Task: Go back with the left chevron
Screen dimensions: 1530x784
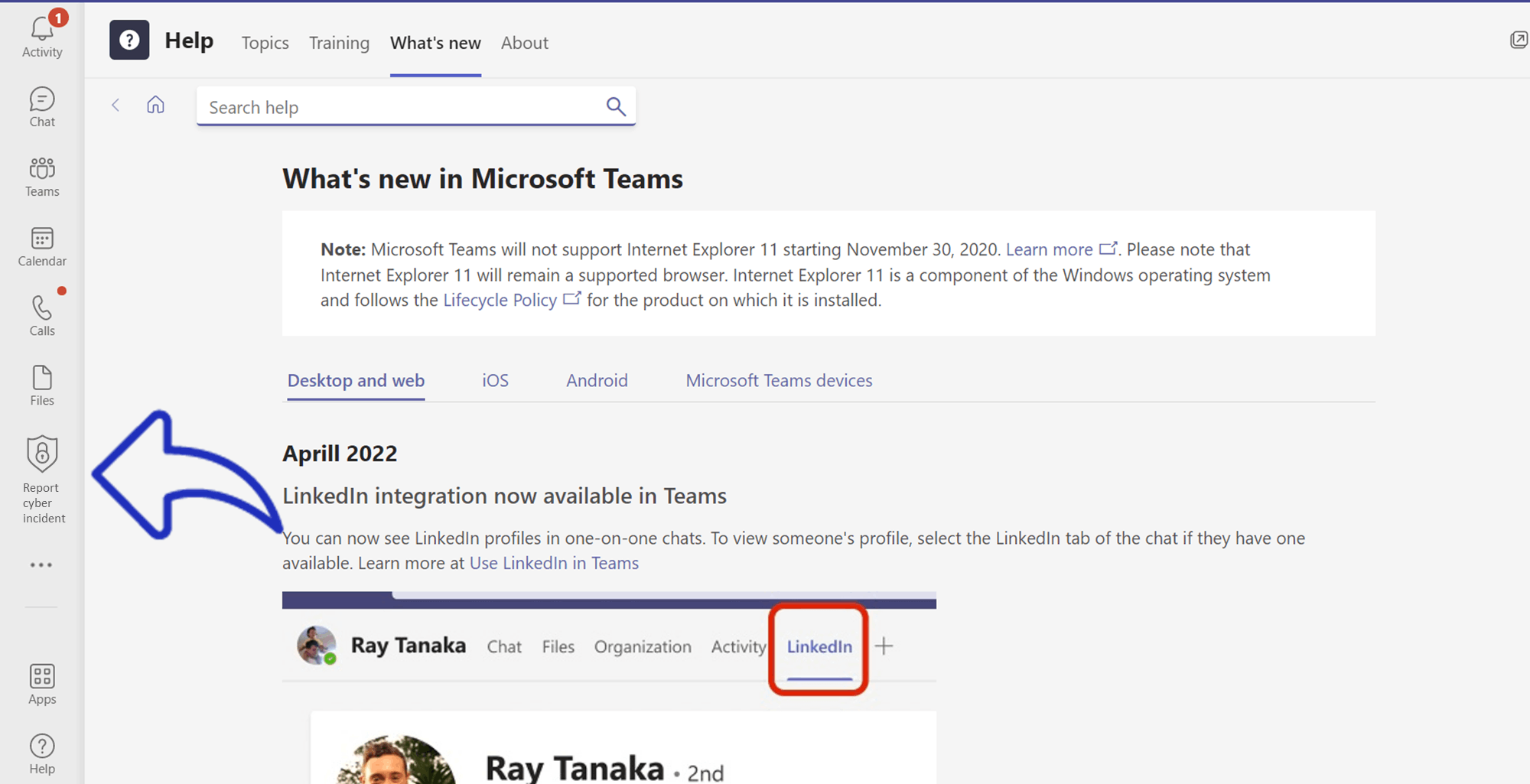Action: pos(116,105)
